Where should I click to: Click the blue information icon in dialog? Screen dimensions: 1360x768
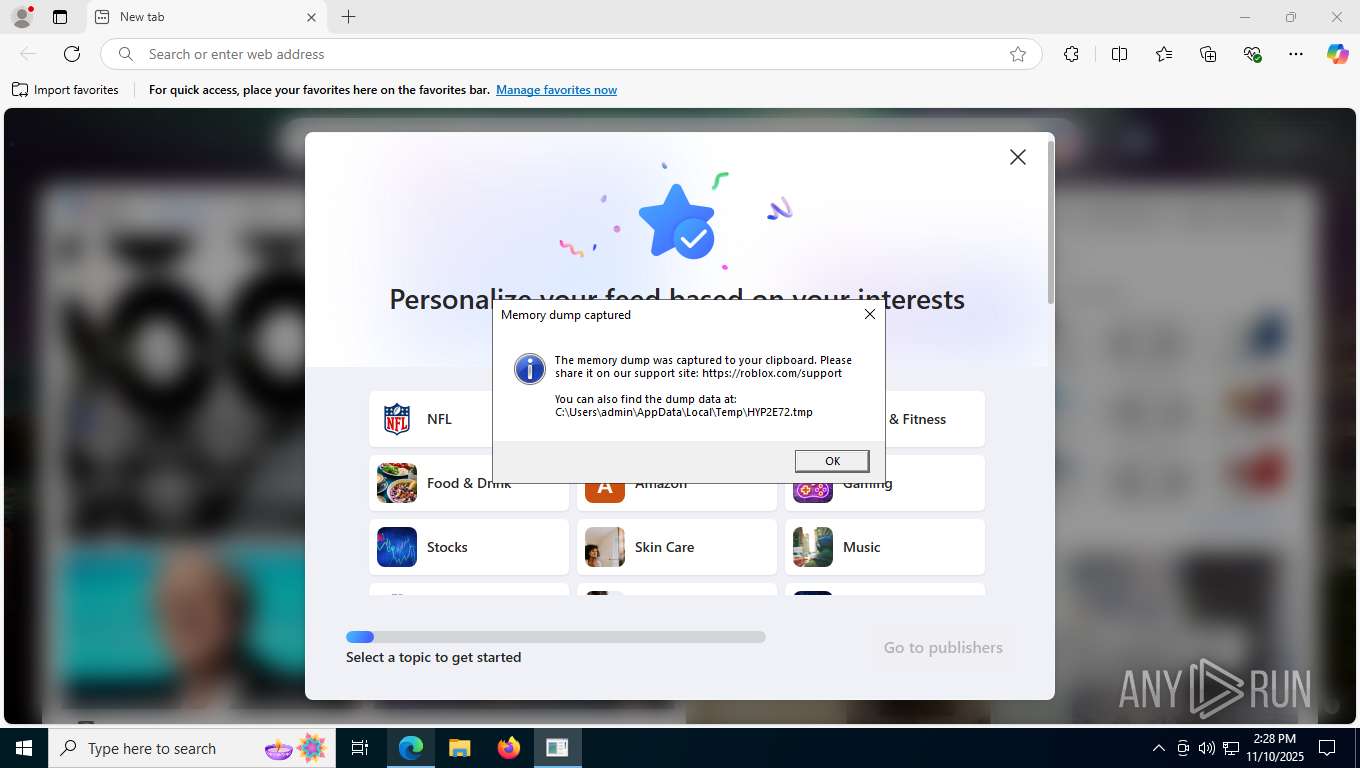coord(529,368)
